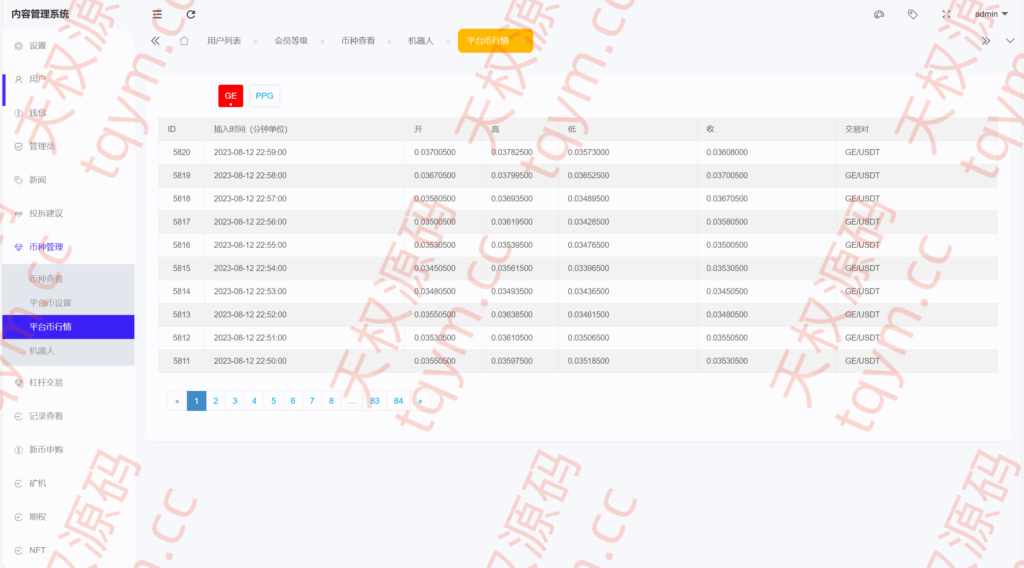Enter fullscreen with the expand icon
This screenshot has height=568, width=1024.
[946, 14]
